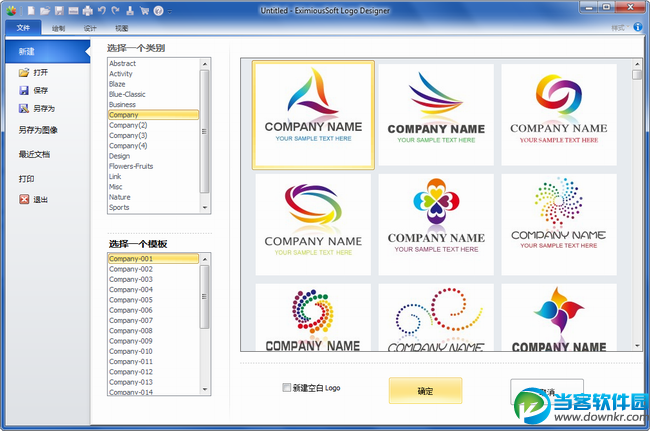Pick the hearts clover logo thumbnail
650x431 pixels.
coord(436,225)
